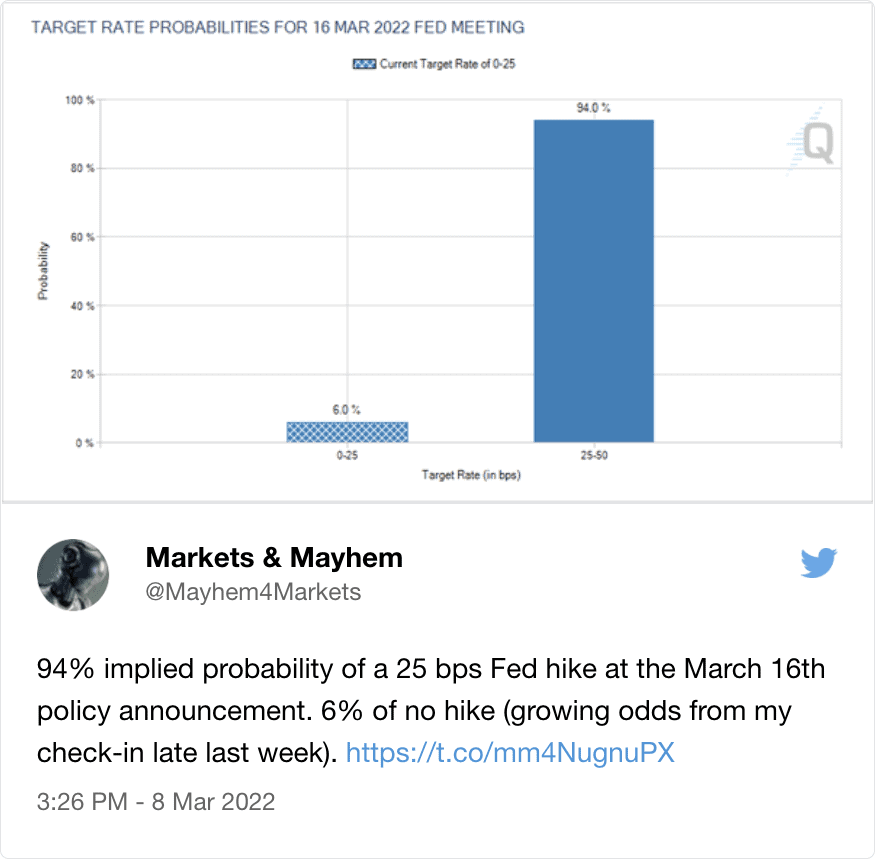
Task: Click the Q watermark logo on chart
Action: point(813,141)
